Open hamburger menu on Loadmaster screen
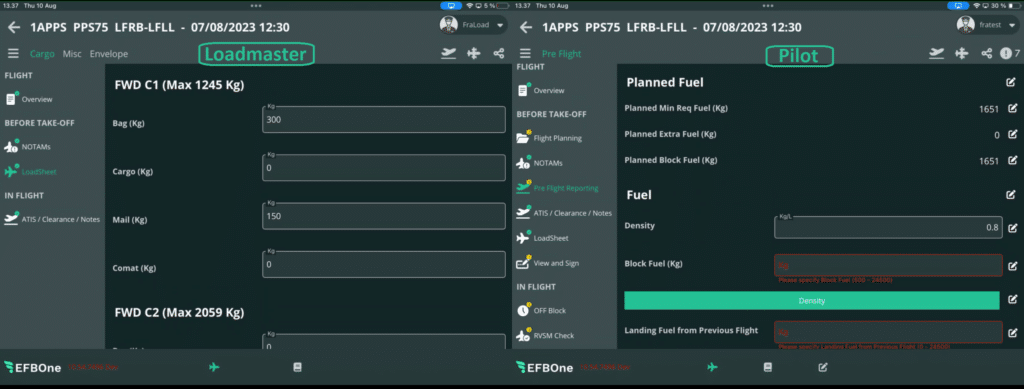 coord(13,54)
